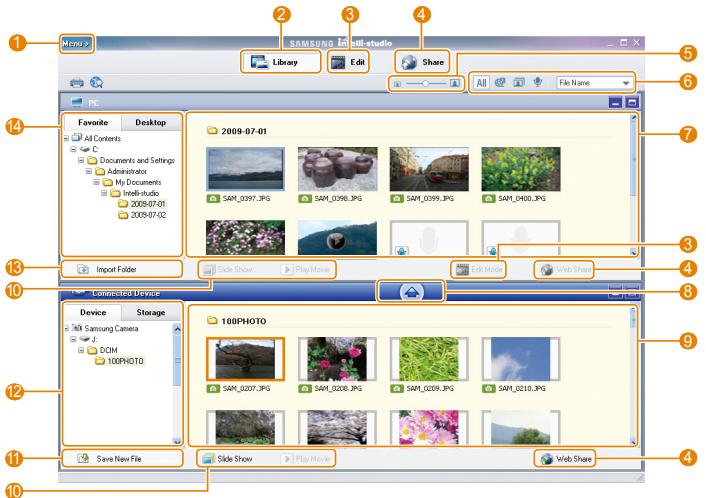Collapse the Samsung Camera tree node
This screenshot has height=498, width=706.
click(66, 328)
